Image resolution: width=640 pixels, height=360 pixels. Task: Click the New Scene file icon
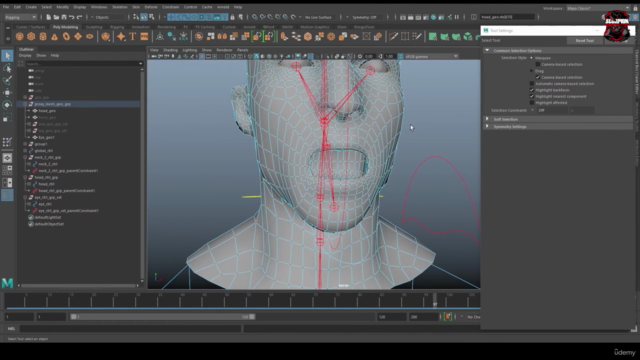(x=48, y=17)
